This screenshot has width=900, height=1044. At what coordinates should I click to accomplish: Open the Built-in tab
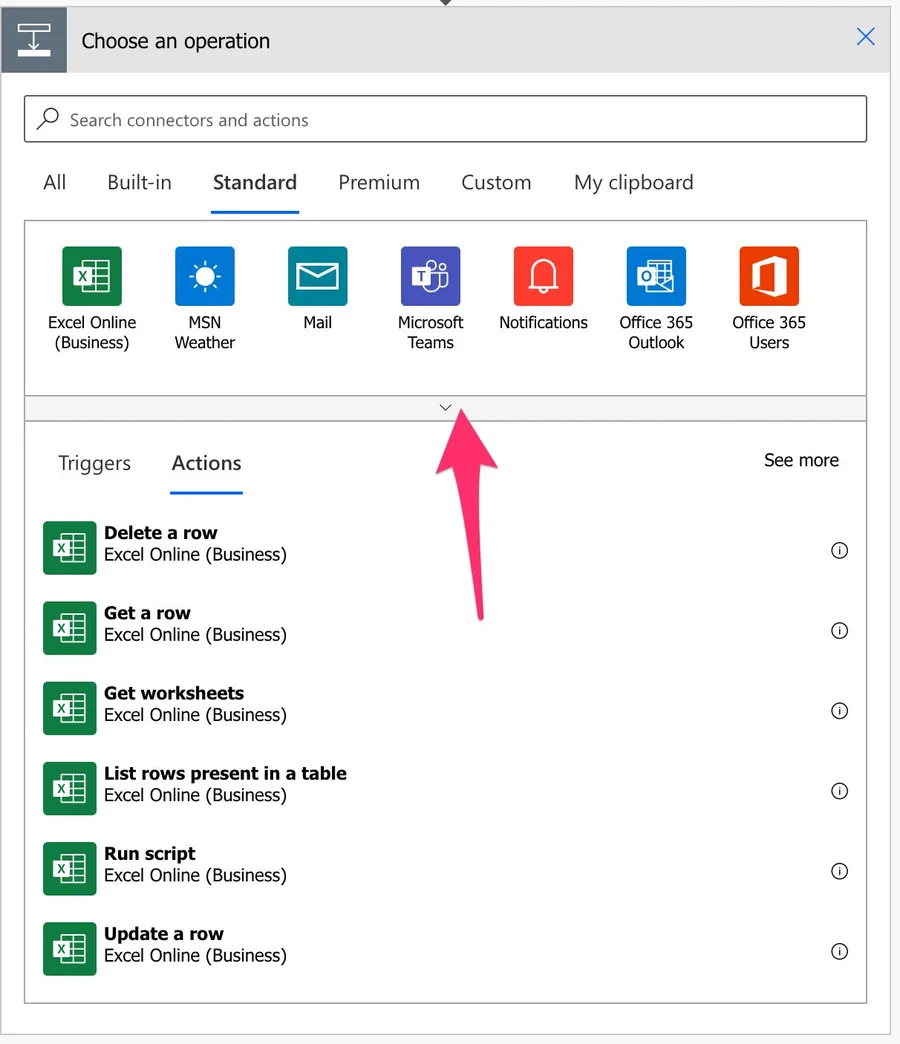coord(140,183)
